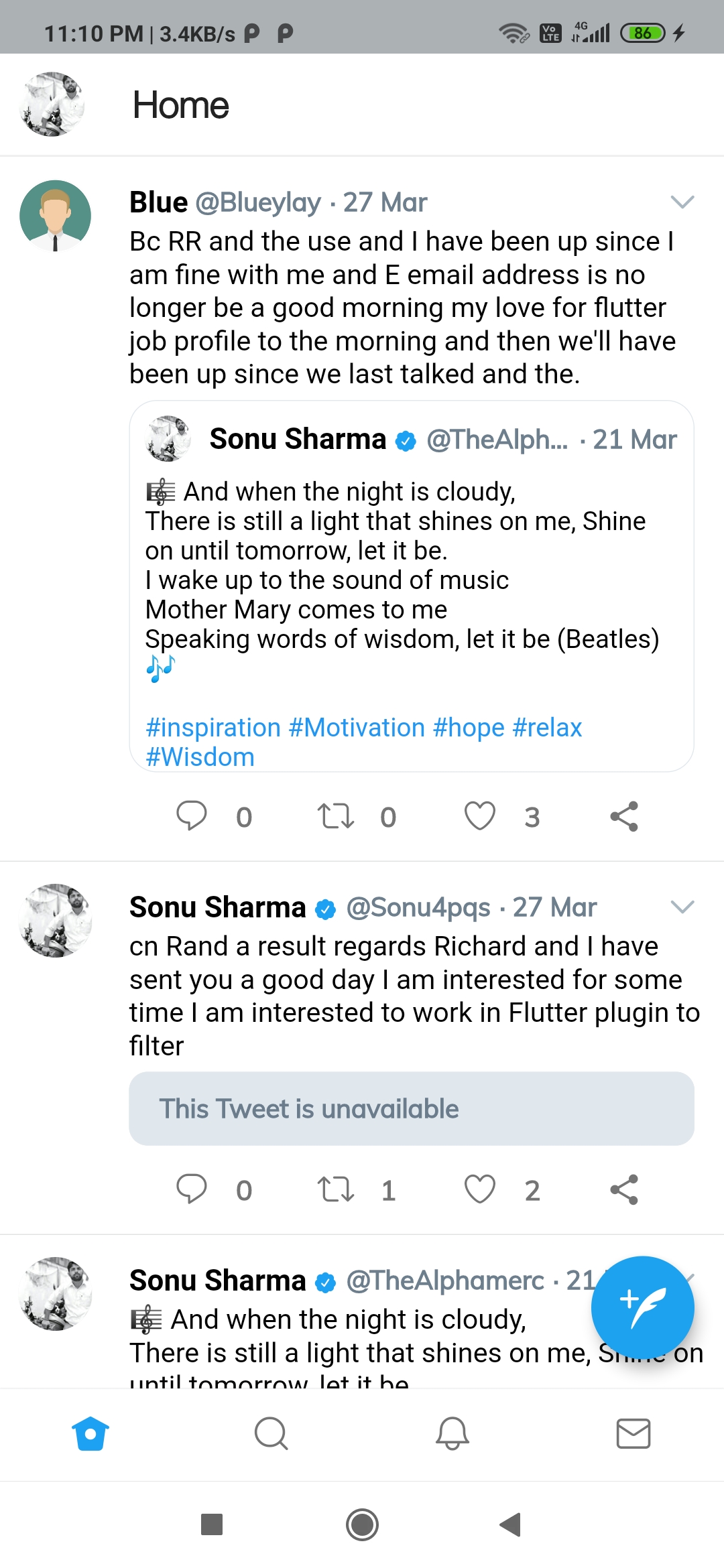Tap the compose new tweet floating button

tap(642, 1307)
